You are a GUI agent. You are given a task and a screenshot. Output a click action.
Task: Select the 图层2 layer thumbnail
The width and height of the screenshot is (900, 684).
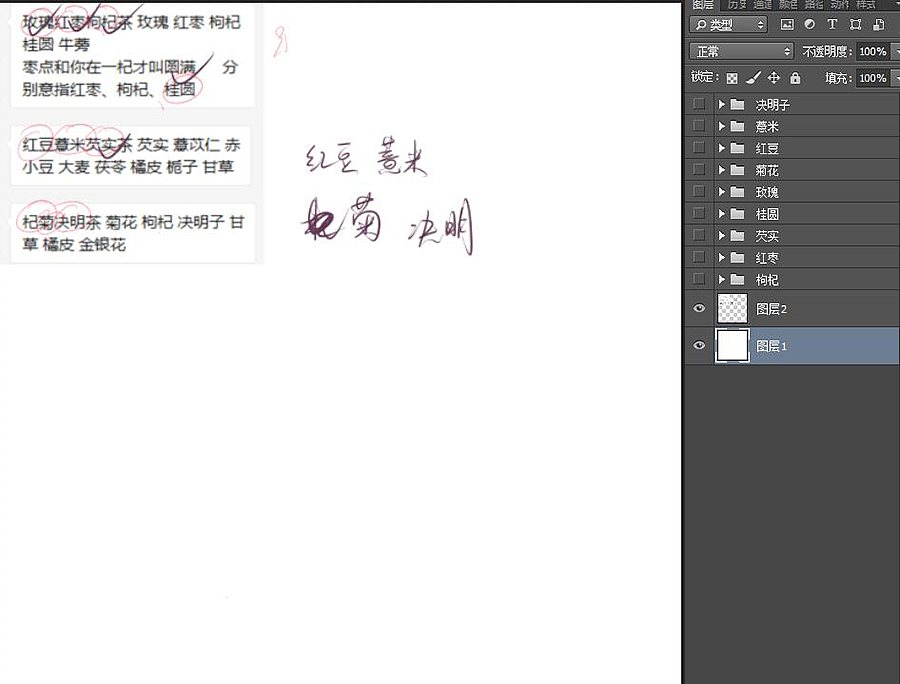(x=732, y=309)
